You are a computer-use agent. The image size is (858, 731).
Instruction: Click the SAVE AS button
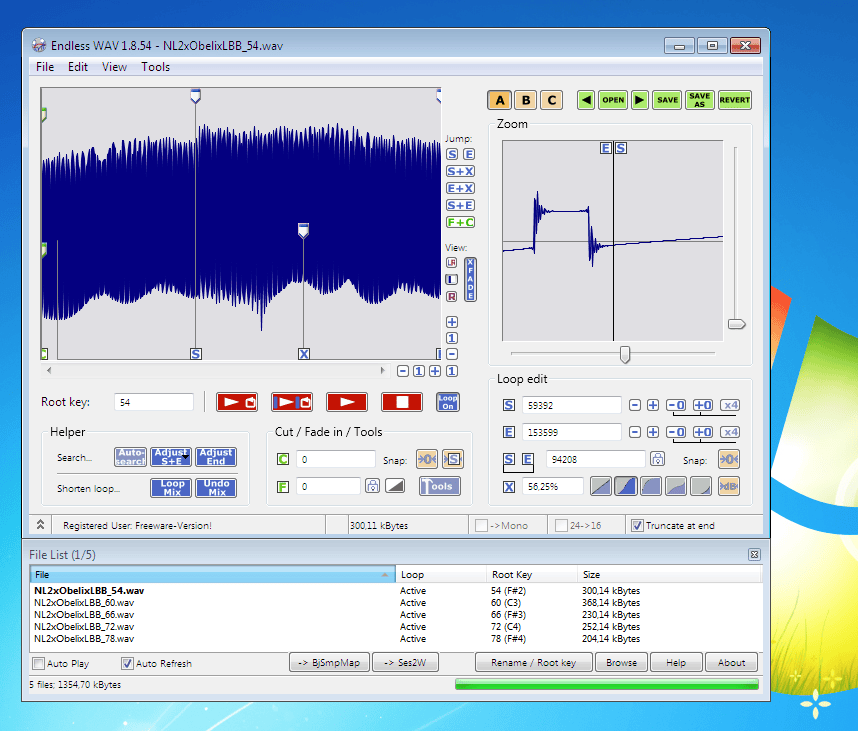699,100
